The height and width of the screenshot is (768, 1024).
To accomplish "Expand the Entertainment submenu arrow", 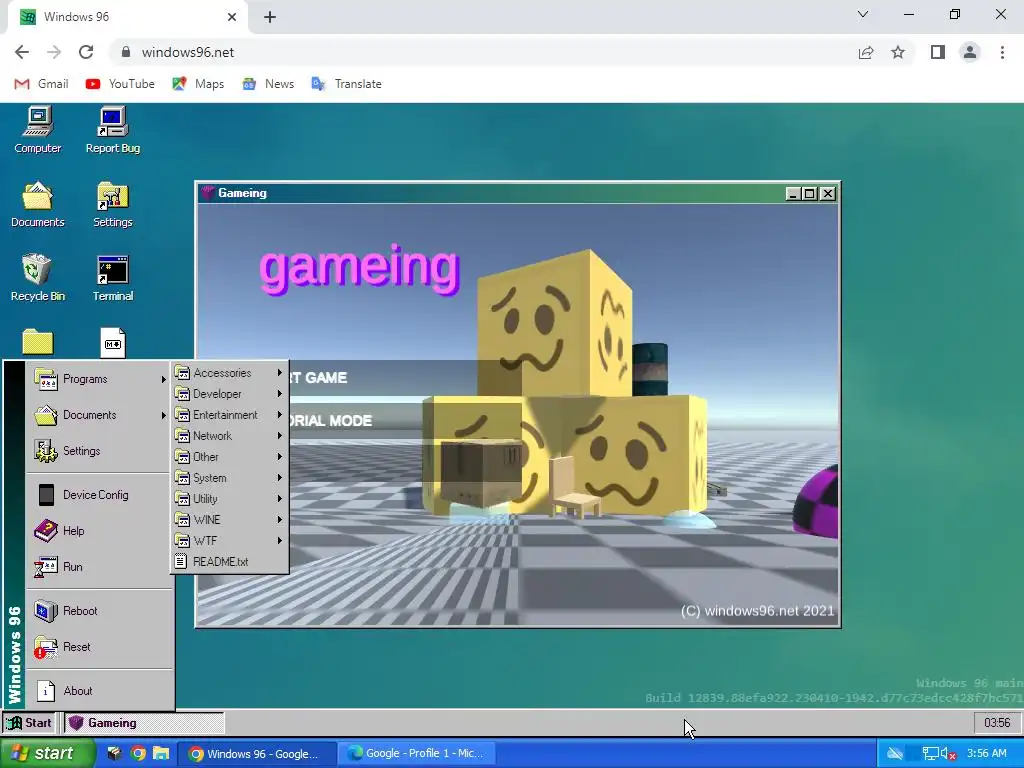I will click(280, 415).
